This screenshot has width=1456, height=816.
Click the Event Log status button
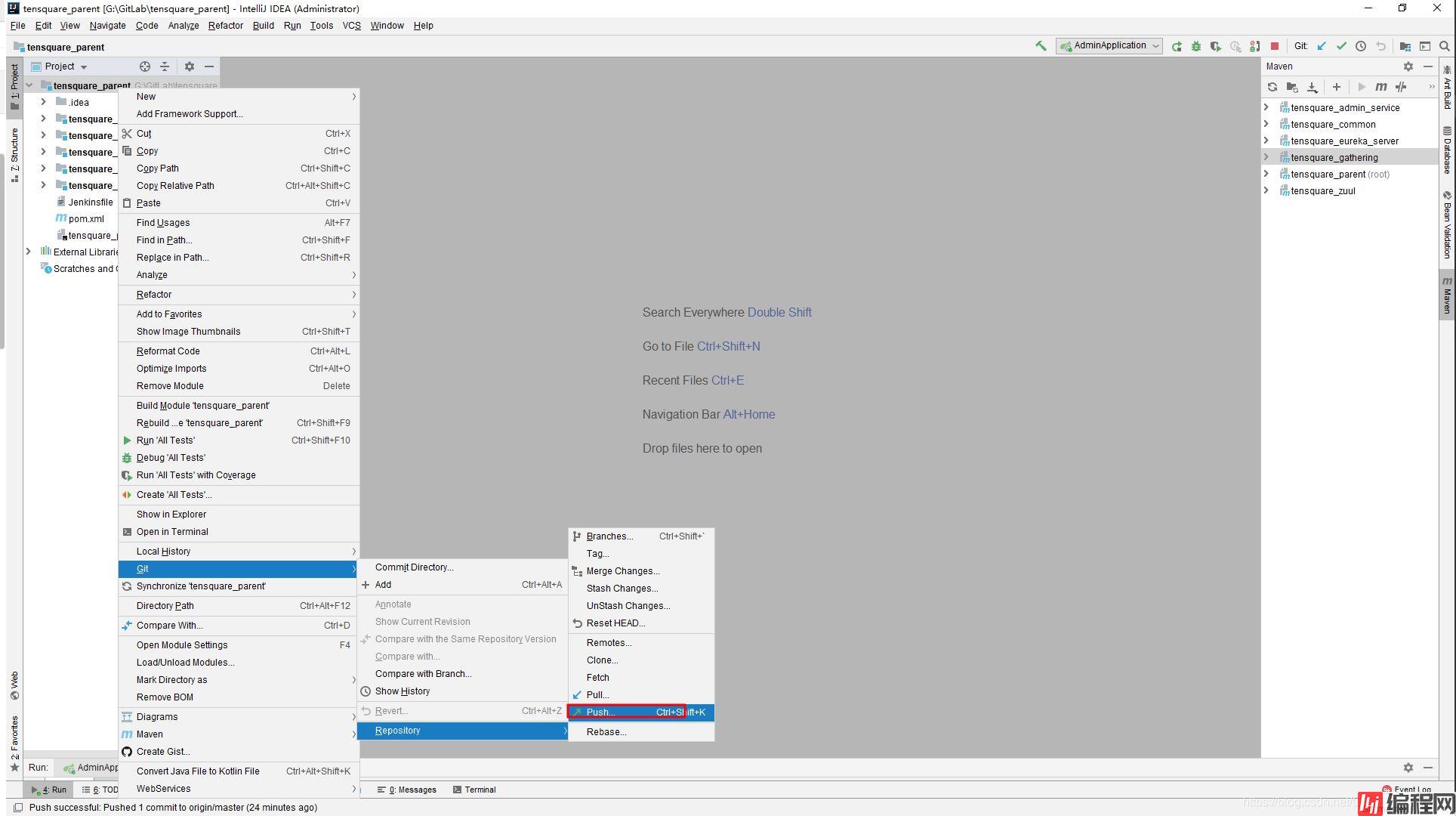(x=1406, y=790)
